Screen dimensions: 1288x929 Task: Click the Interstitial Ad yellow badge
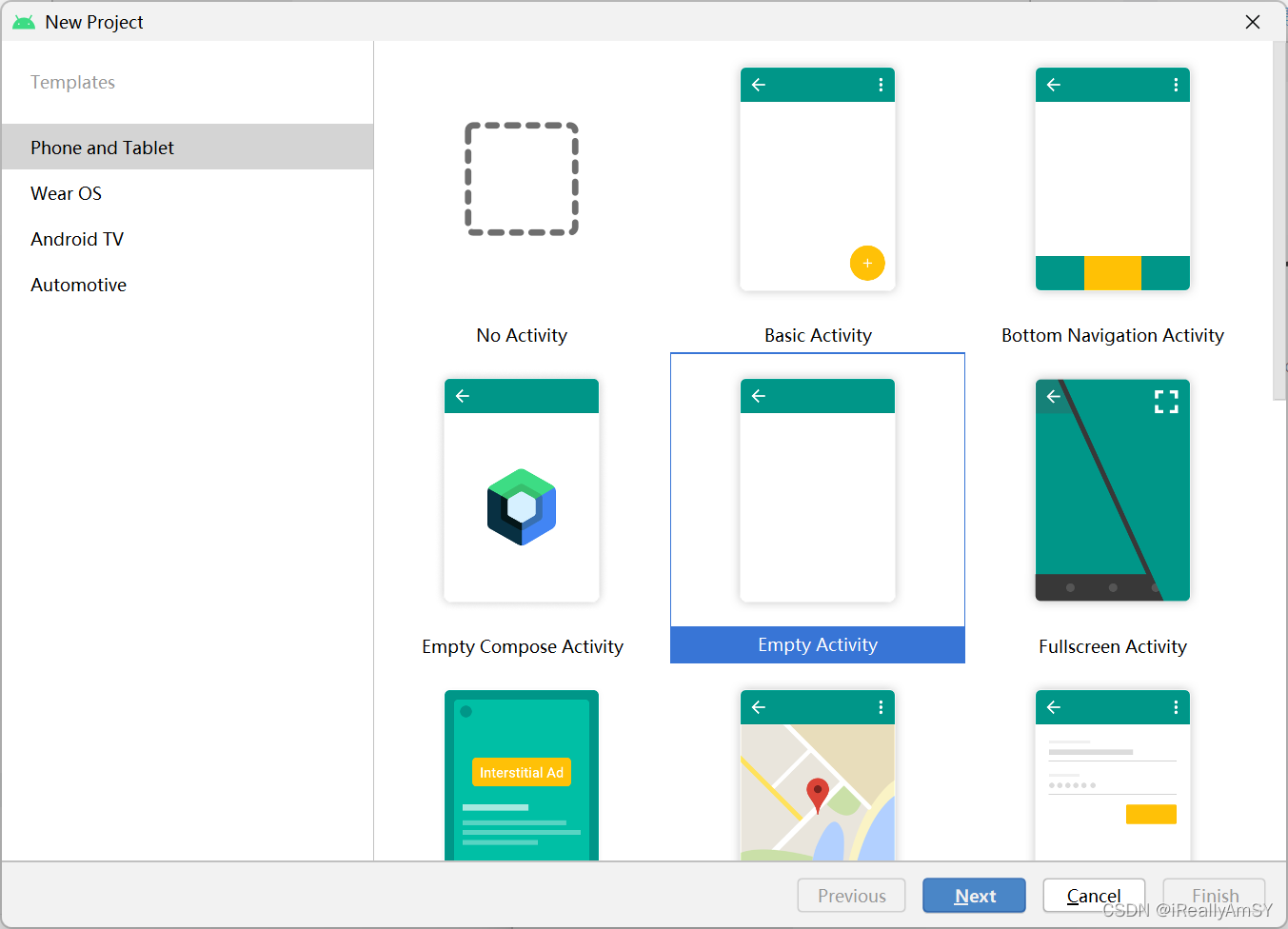522,772
